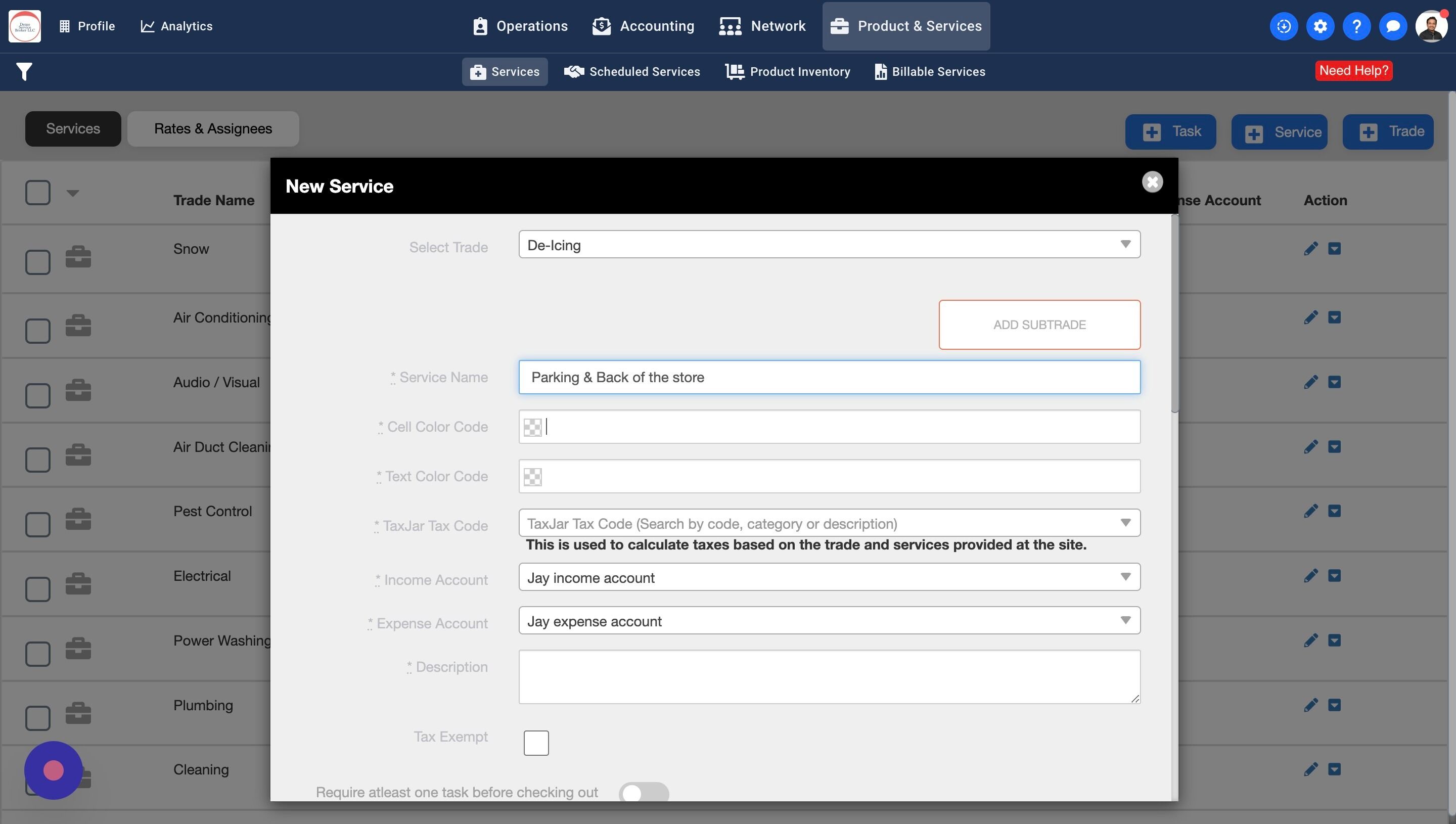Click the user profile avatar

tap(1431, 26)
